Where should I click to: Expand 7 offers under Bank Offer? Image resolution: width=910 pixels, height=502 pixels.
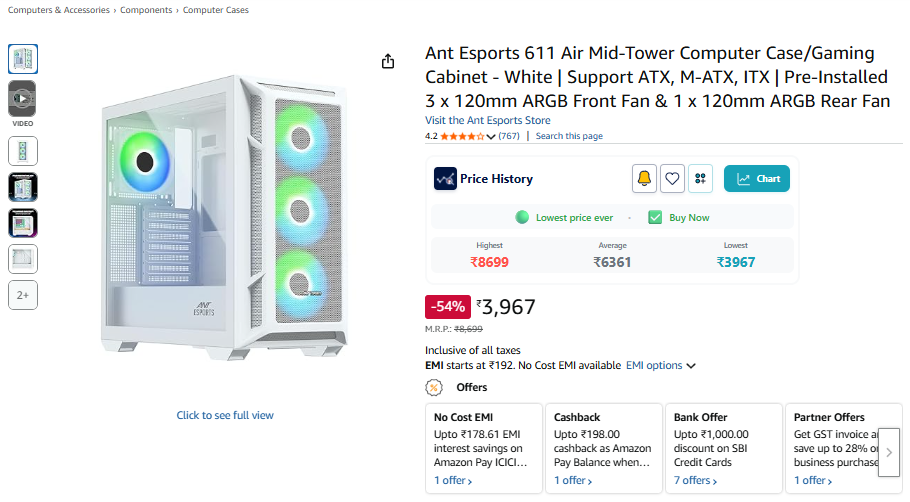point(696,481)
